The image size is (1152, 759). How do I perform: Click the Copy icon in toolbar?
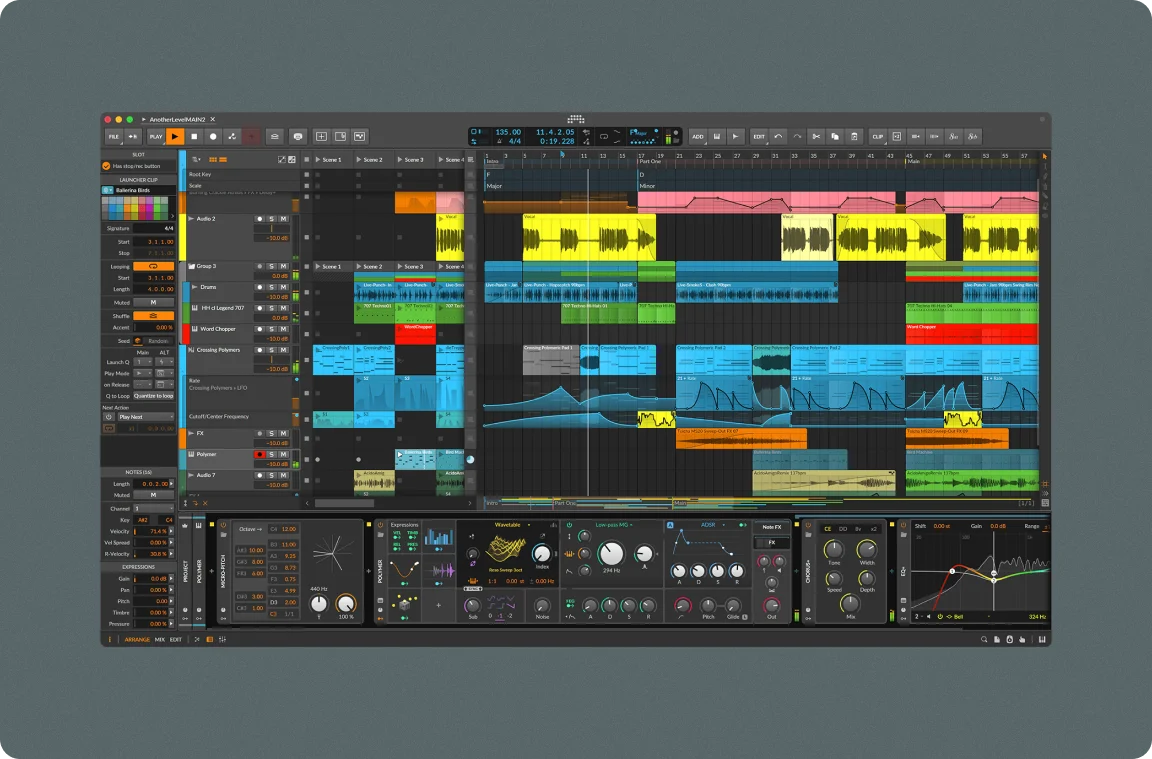click(x=835, y=137)
